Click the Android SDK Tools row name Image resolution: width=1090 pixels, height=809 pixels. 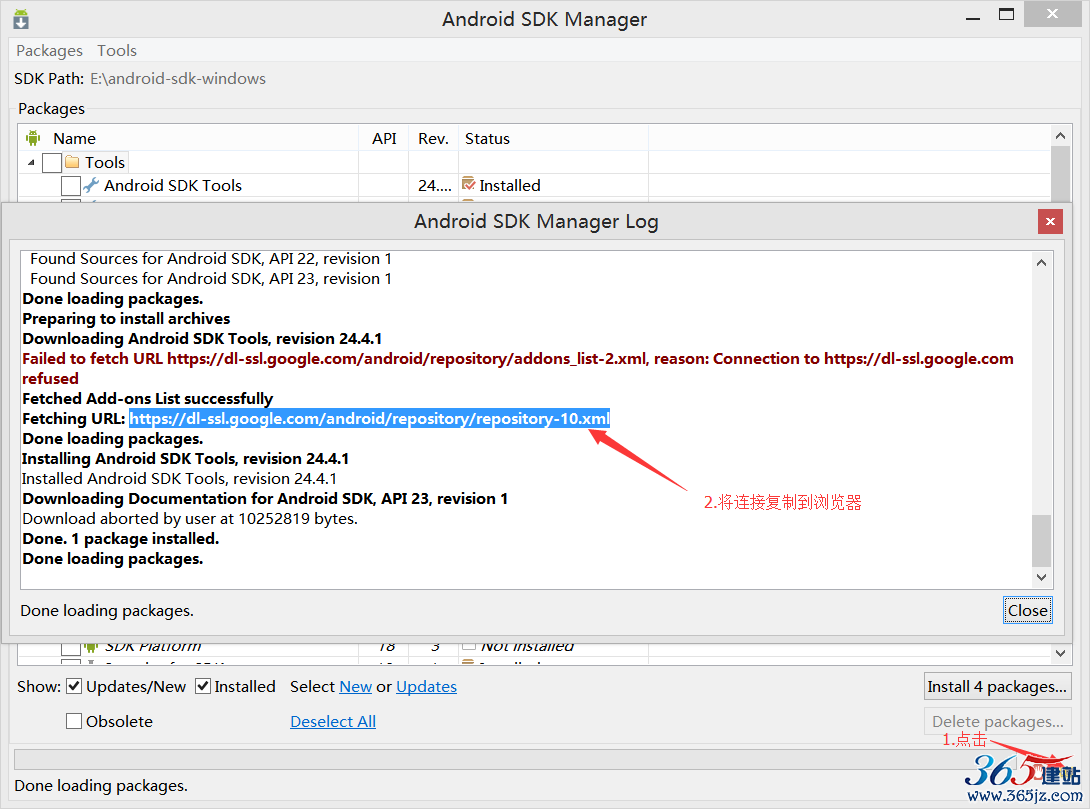(173, 186)
